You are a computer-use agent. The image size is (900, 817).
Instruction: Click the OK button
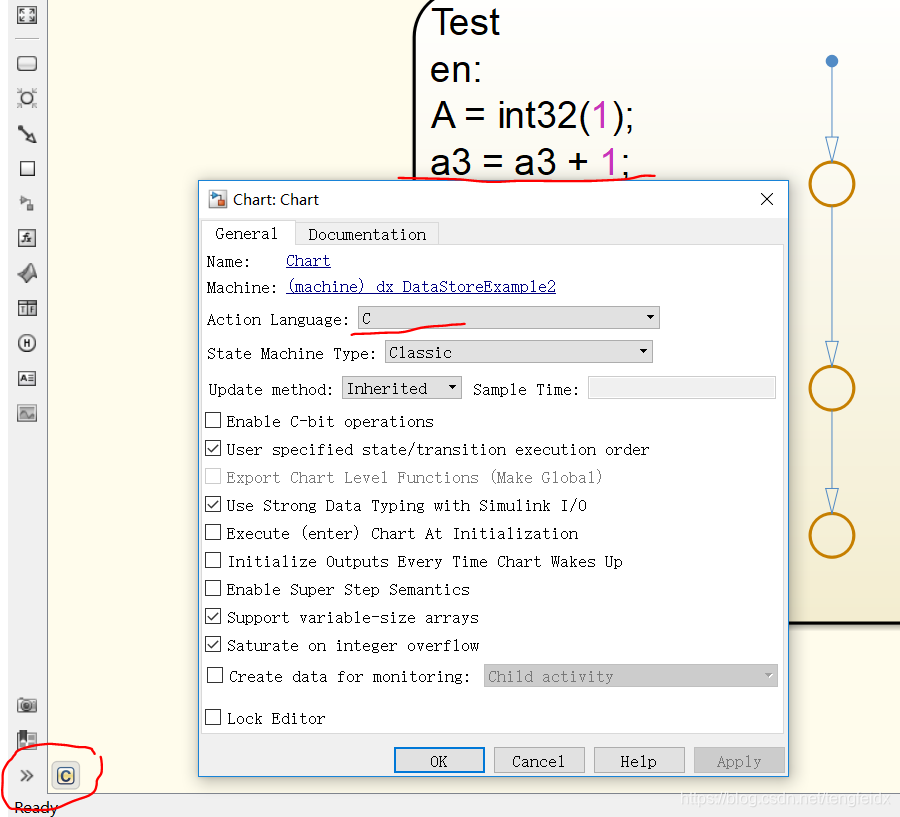439,761
